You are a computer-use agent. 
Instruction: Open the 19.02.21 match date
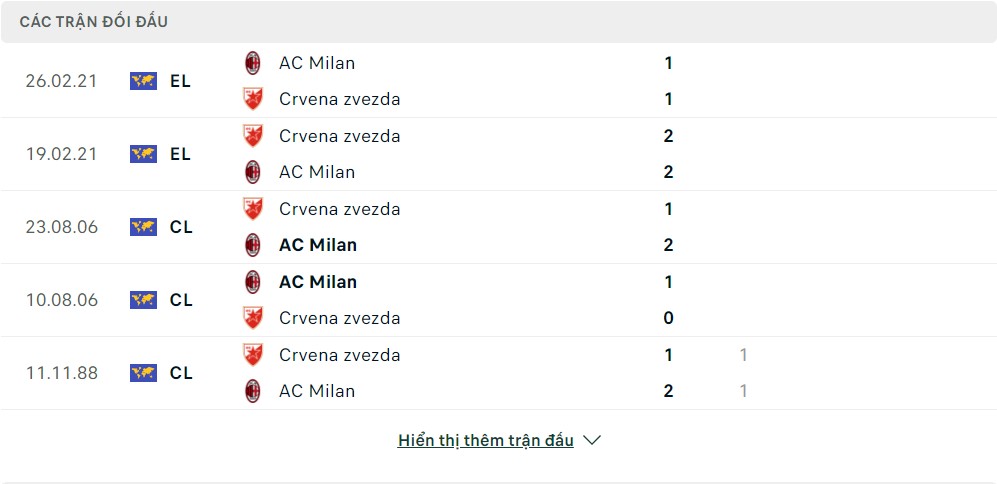(62, 154)
